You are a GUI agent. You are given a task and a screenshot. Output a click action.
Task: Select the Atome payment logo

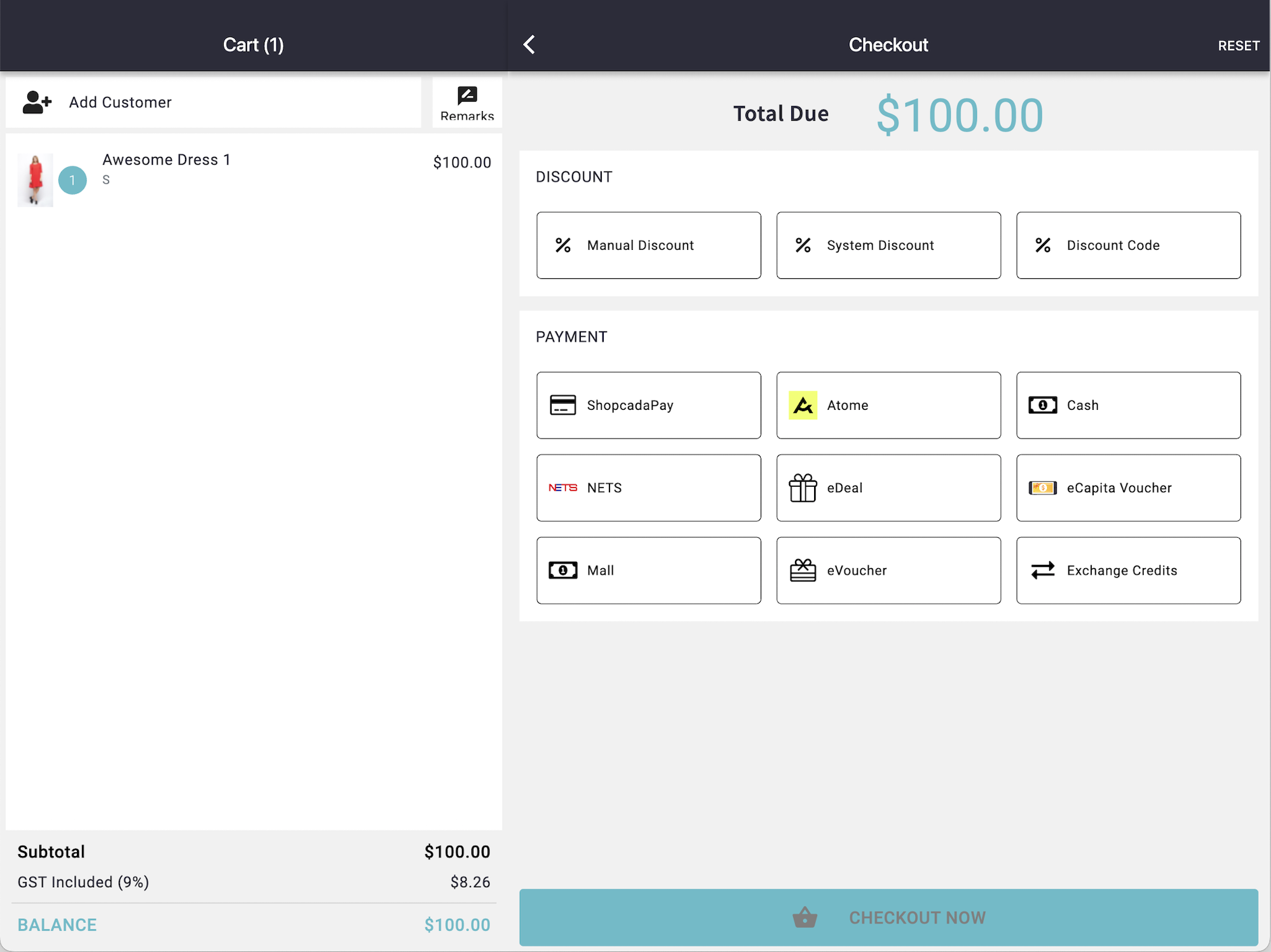803,405
